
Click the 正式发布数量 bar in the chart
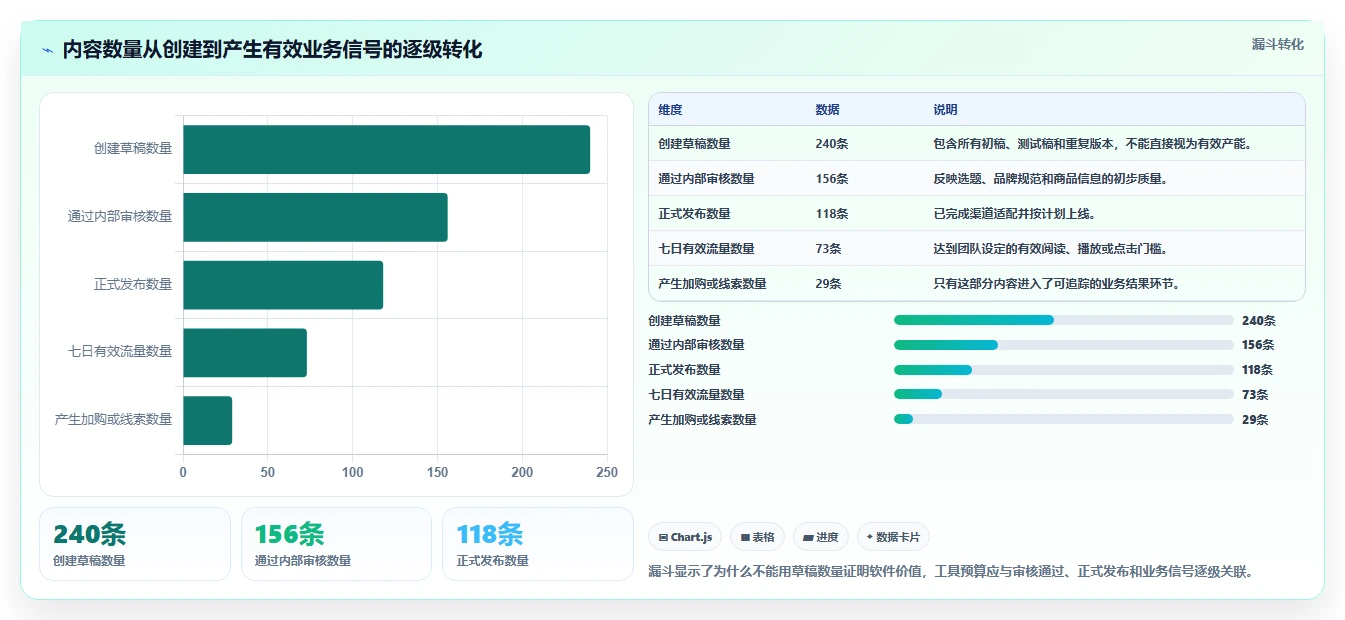tap(283, 285)
